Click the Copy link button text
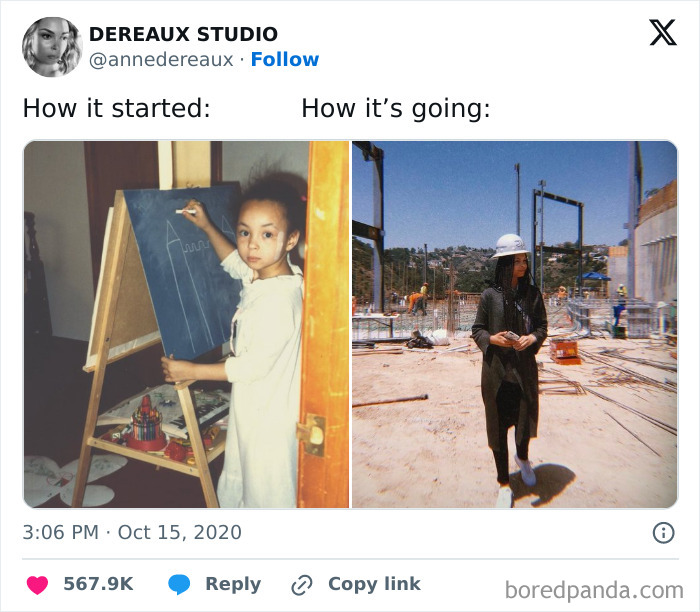Image resolution: width=700 pixels, height=612 pixels. pos(374,584)
